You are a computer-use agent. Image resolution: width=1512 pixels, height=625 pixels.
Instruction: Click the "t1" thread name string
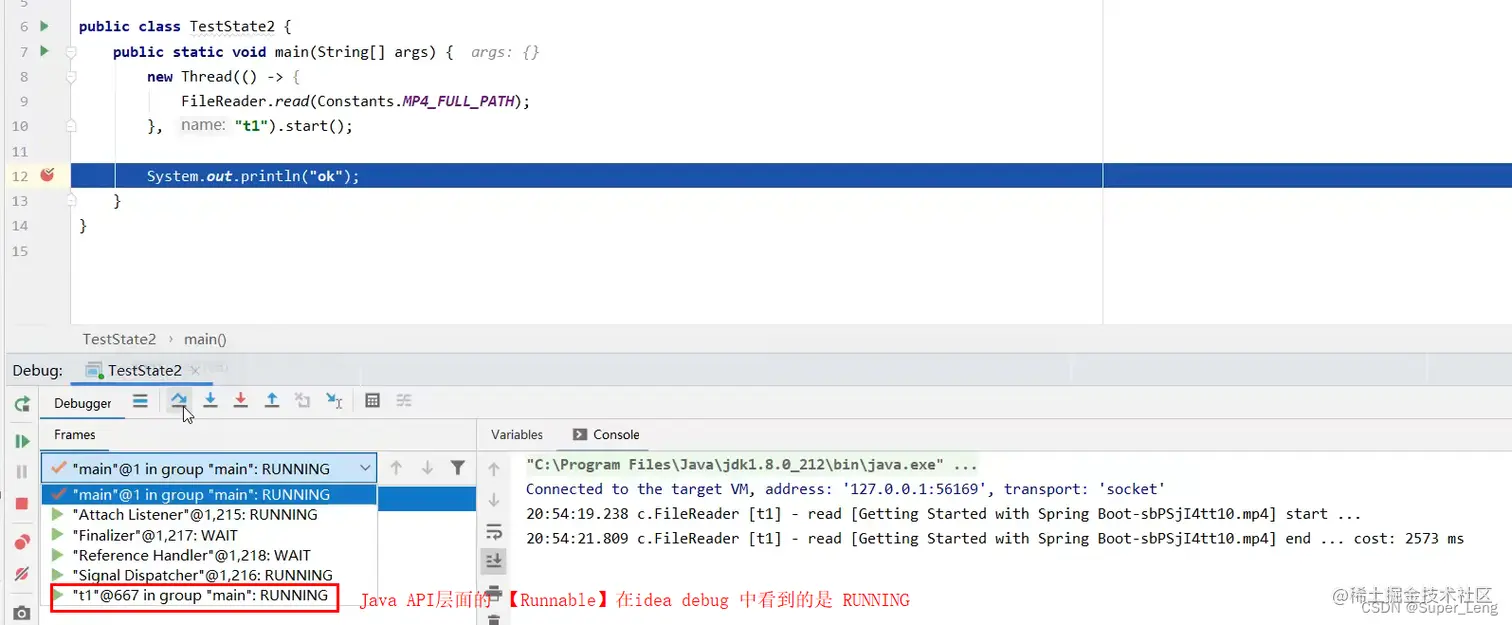(x=250, y=126)
